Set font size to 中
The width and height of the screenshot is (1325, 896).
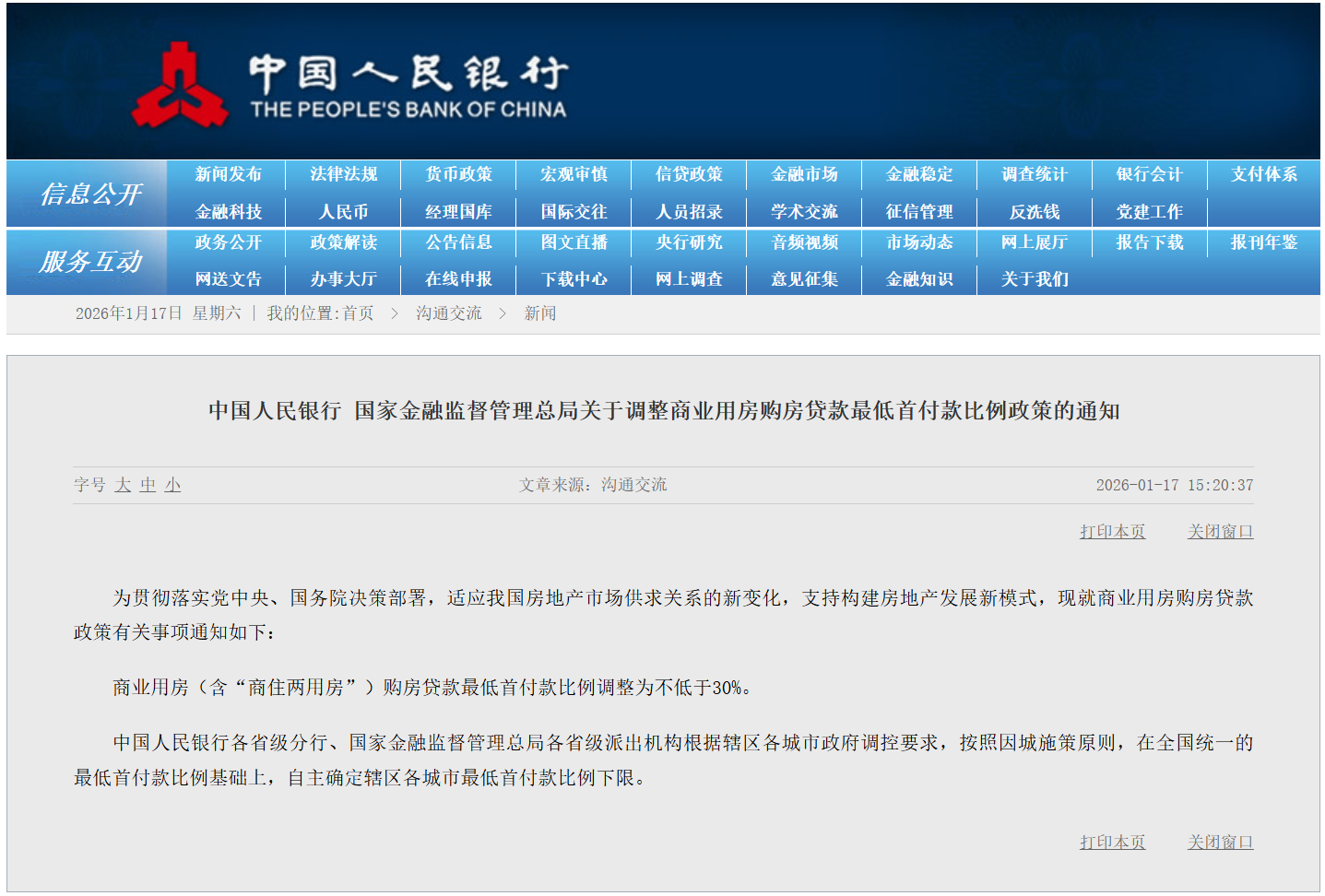point(148,485)
